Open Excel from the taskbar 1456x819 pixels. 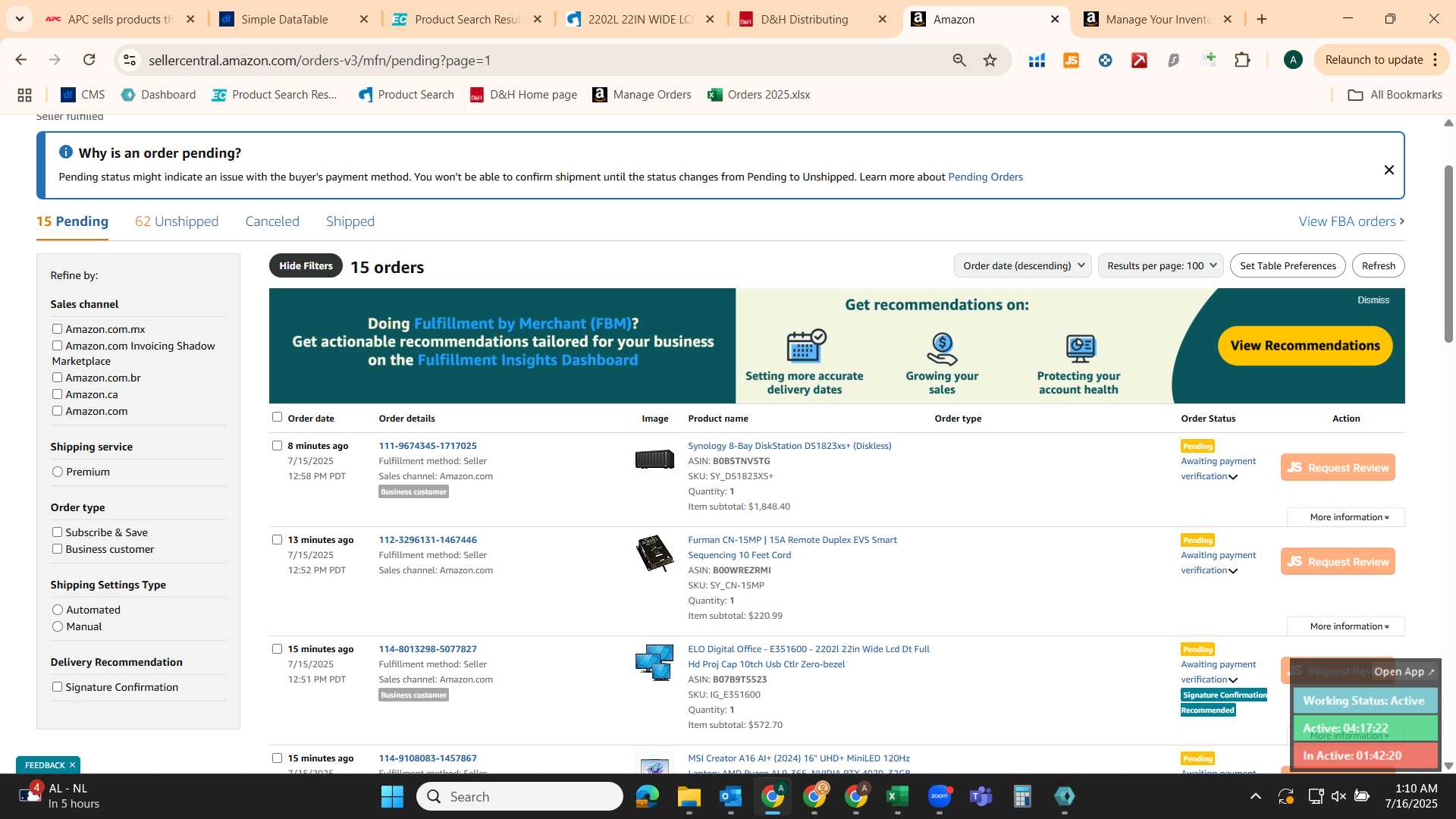(897, 796)
